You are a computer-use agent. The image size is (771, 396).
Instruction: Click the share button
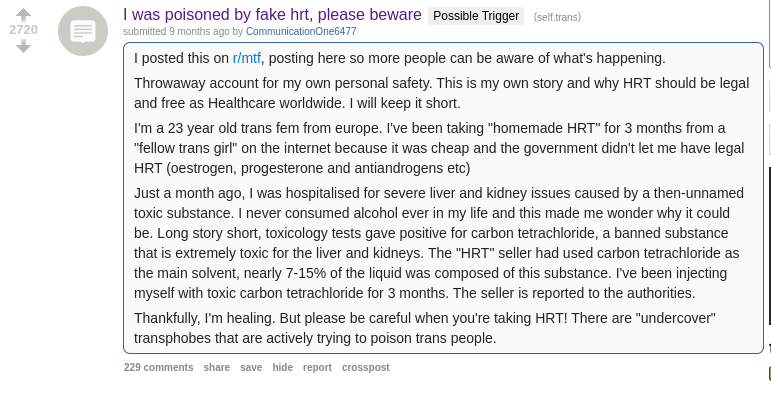pos(216,367)
